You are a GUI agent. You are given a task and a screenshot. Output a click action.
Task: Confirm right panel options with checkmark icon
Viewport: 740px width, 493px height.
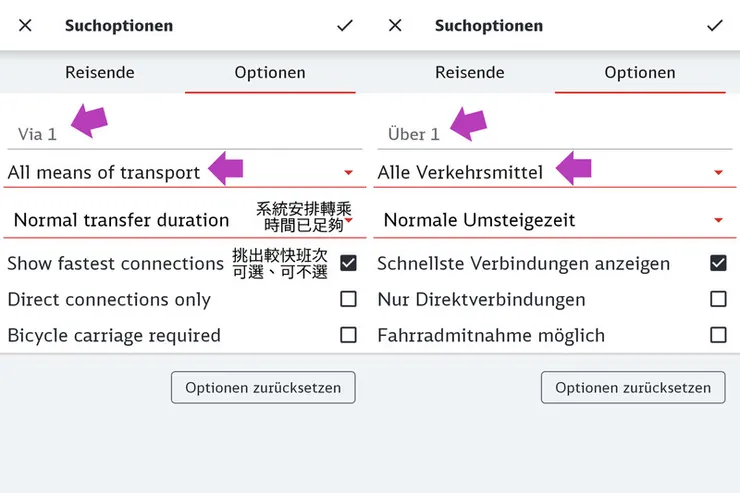[715, 26]
